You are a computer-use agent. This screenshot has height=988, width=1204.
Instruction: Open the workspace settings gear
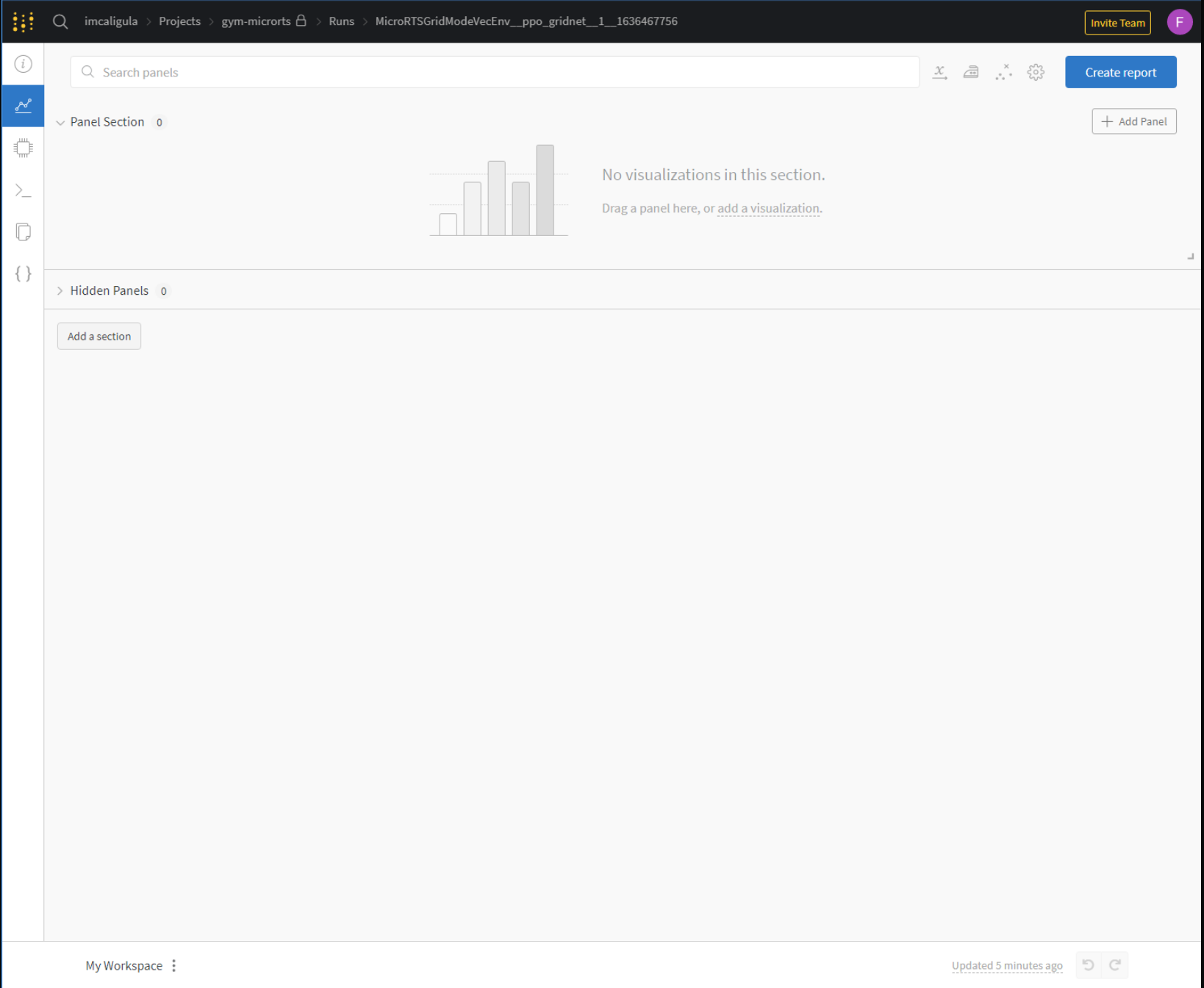point(1036,72)
